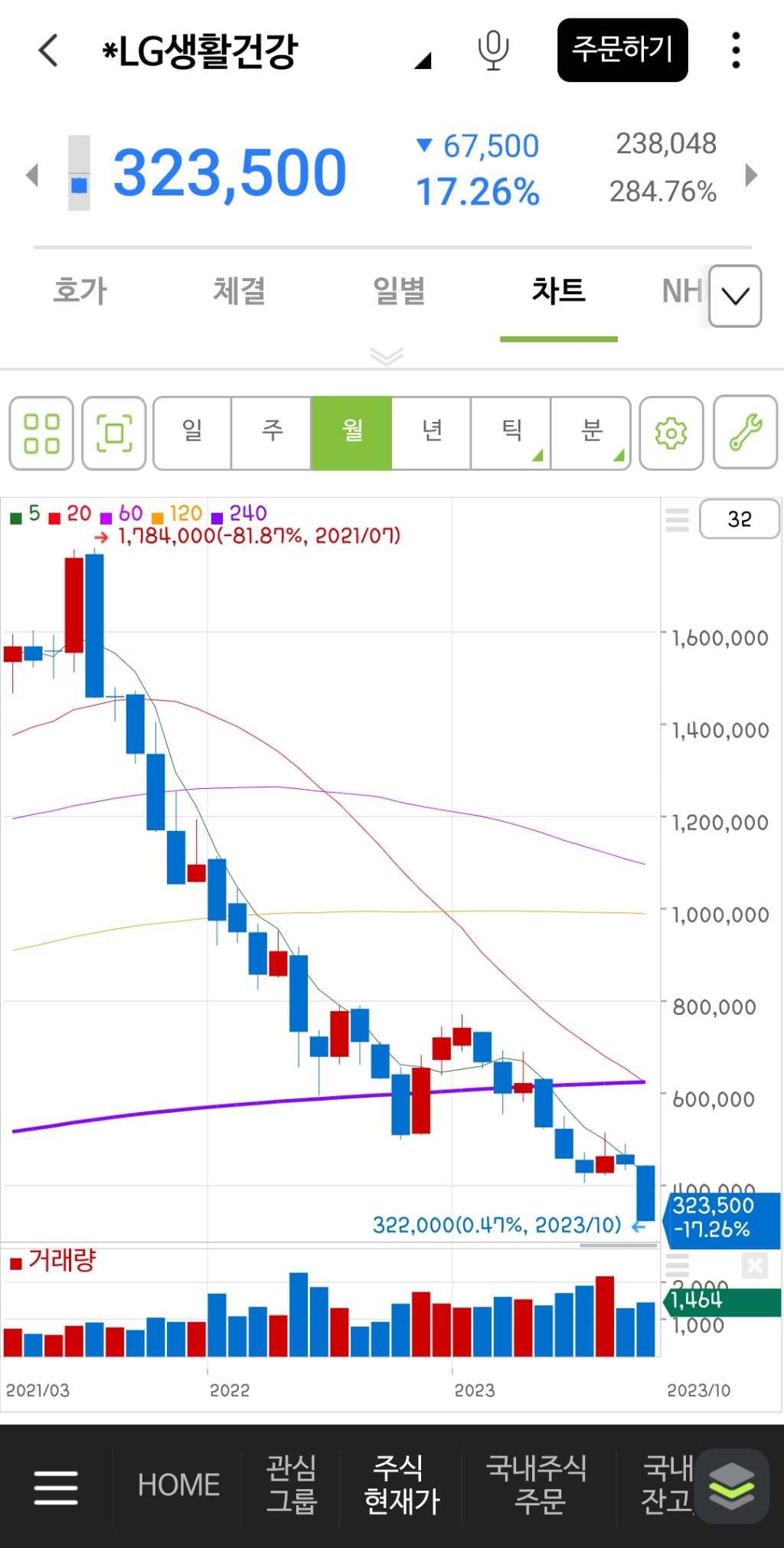Tap the chart horizontal scrollbar
Viewport: 784px width, 1548px height.
pyautogui.click(x=618, y=1246)
